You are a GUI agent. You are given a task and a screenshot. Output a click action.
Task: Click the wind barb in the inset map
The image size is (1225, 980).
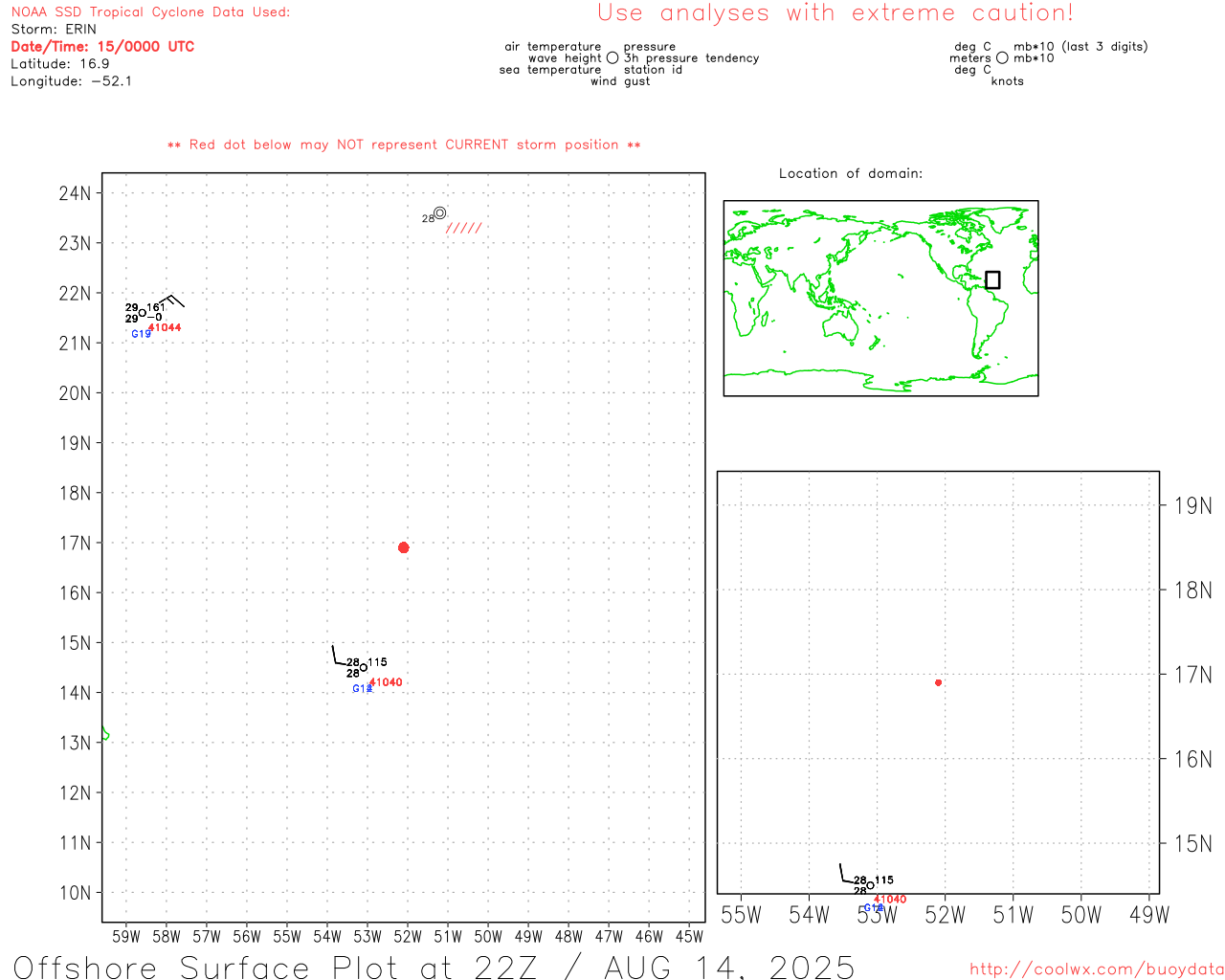pos(846,873)
